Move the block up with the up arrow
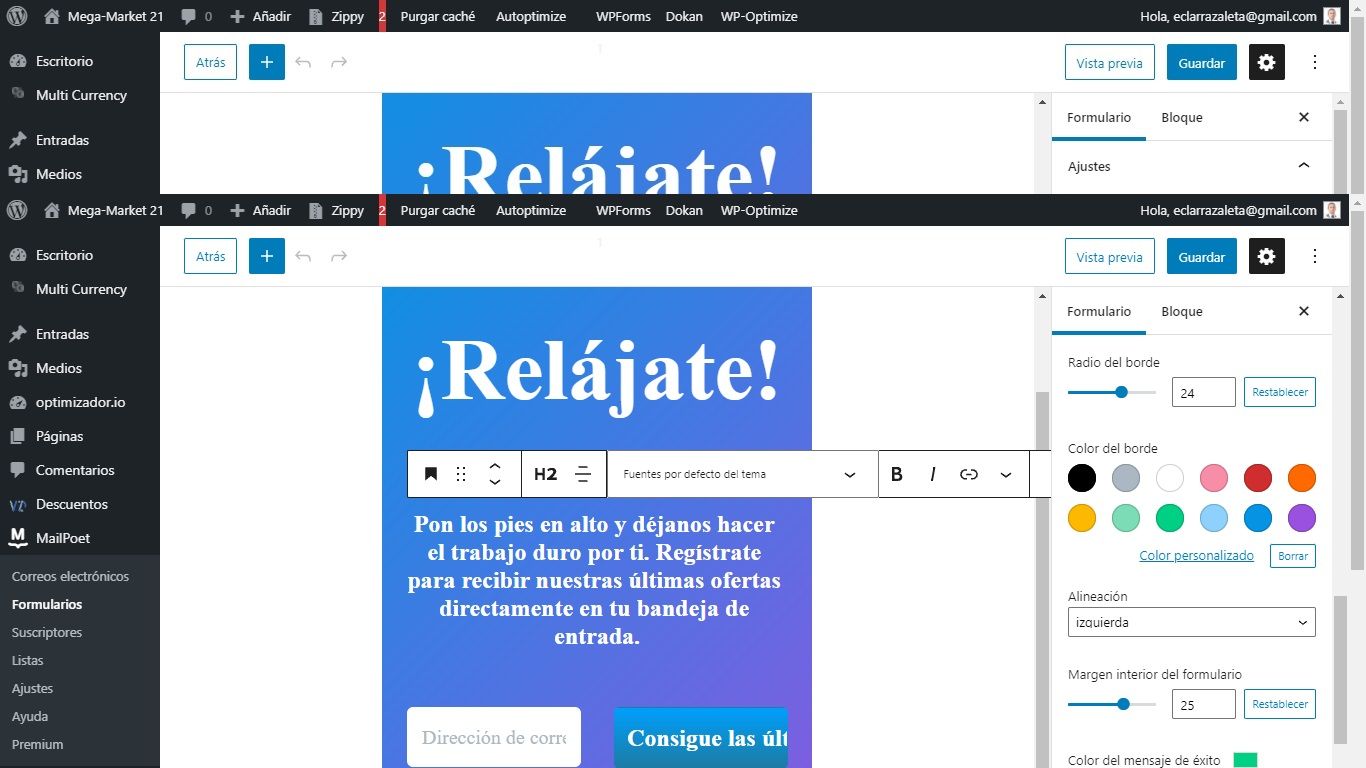This screenshot has width=1366, height=768. click(x=494, y=466)
